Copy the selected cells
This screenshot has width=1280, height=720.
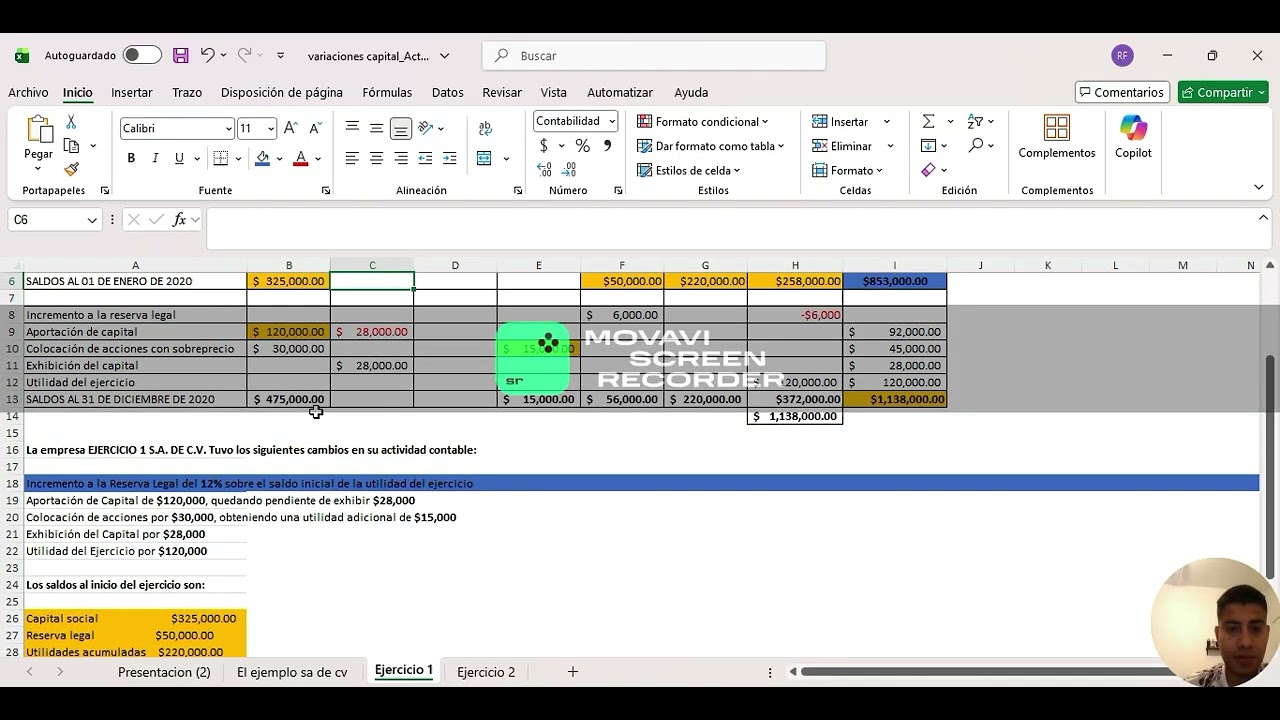71,146
